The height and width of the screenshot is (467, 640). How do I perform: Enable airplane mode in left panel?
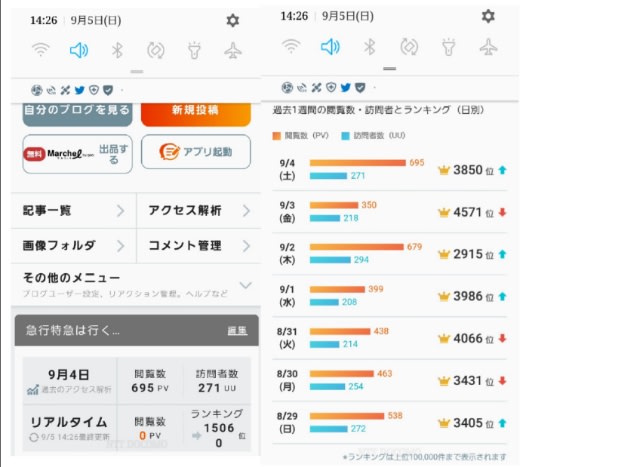pyautogui.click(x=233, y=51)
